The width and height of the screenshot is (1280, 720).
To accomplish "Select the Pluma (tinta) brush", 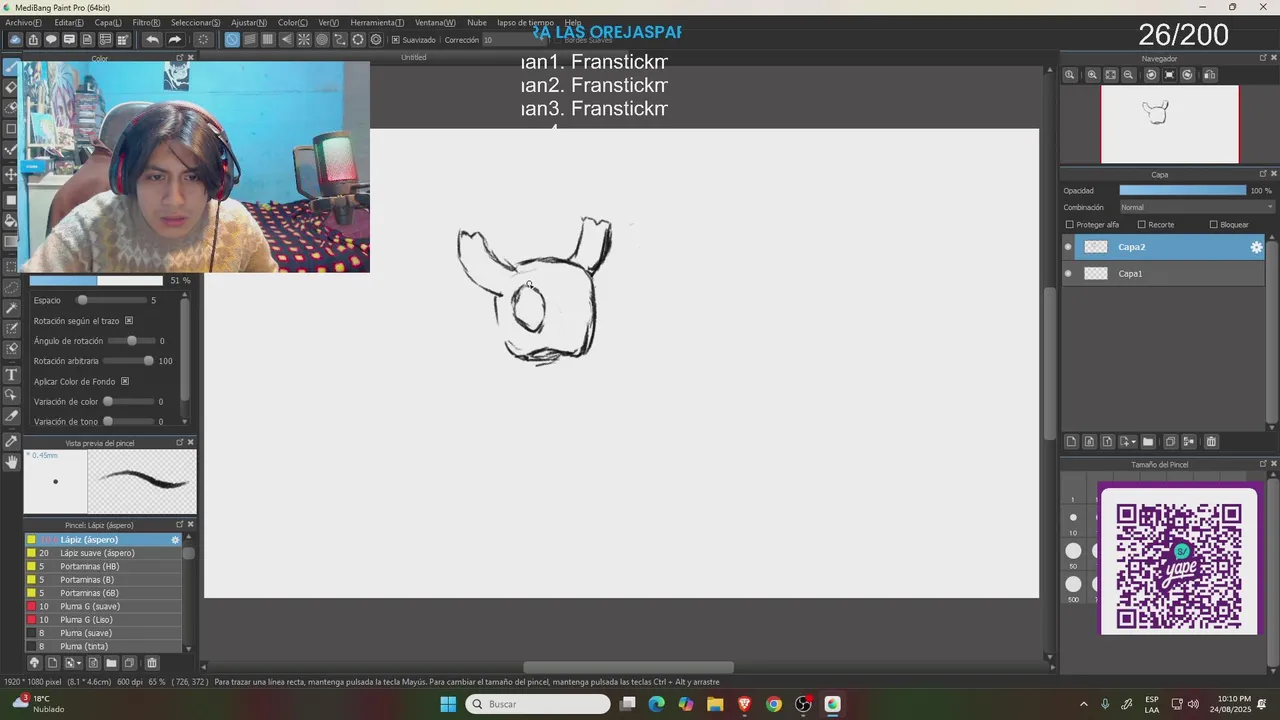I will 104,646.
